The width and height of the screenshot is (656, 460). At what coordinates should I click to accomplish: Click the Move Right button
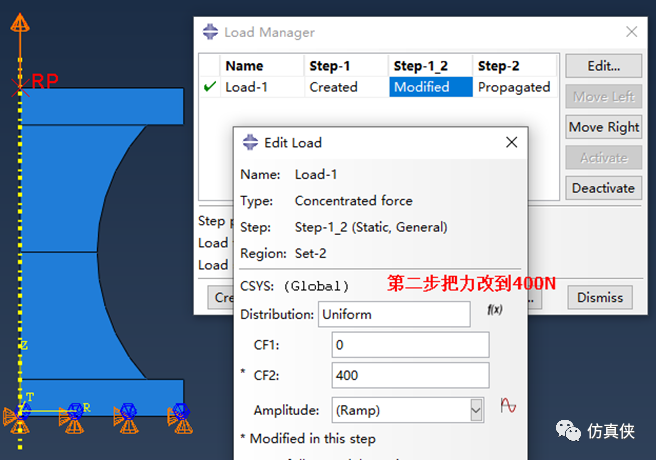point(603,127)
